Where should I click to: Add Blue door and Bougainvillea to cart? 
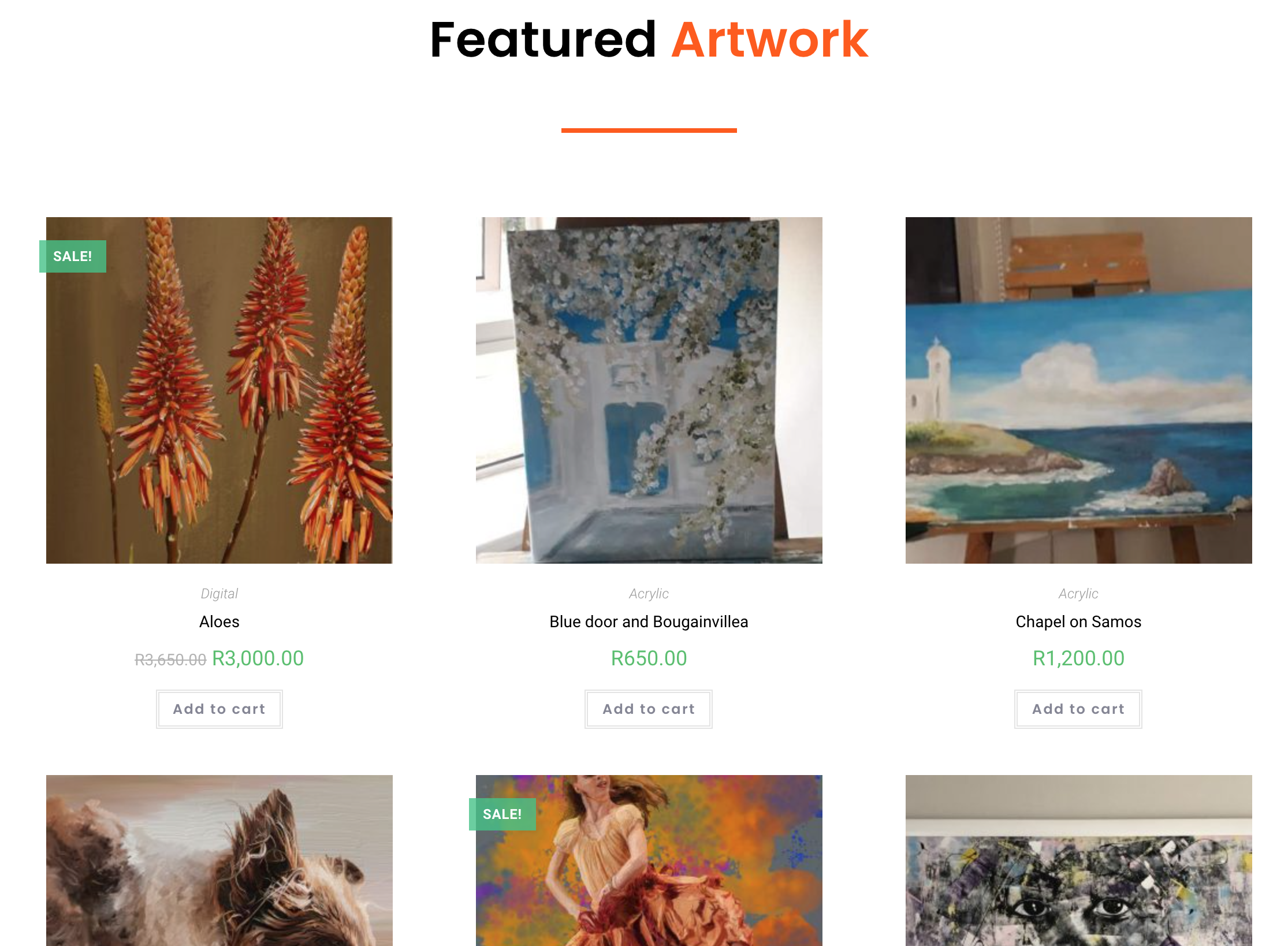click(x=649, y=709)
